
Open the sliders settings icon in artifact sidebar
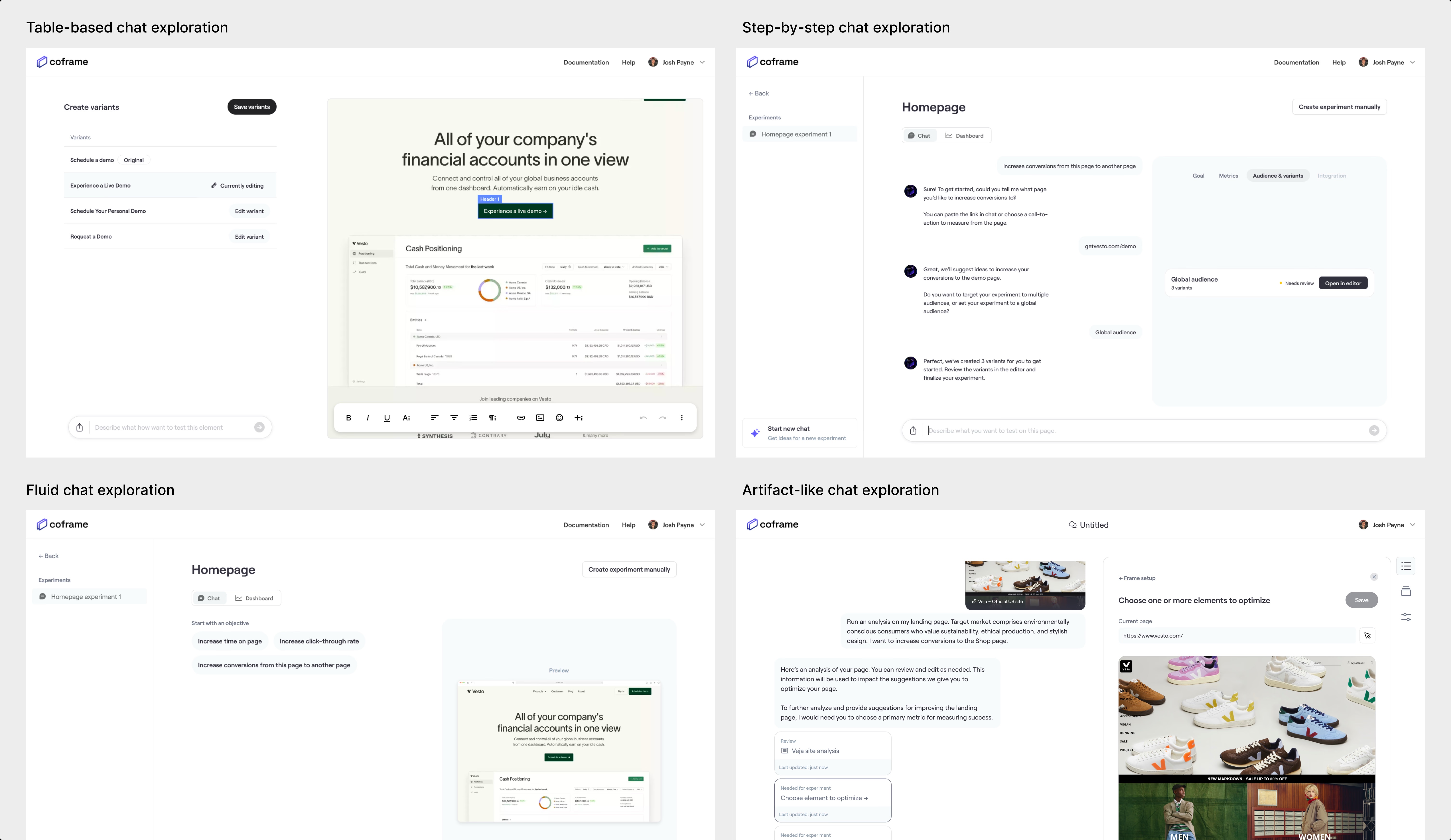[x=1406, y=617]
